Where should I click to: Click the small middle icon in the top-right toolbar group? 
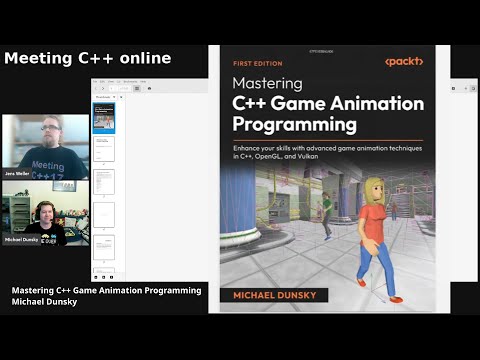coord(466,88)
